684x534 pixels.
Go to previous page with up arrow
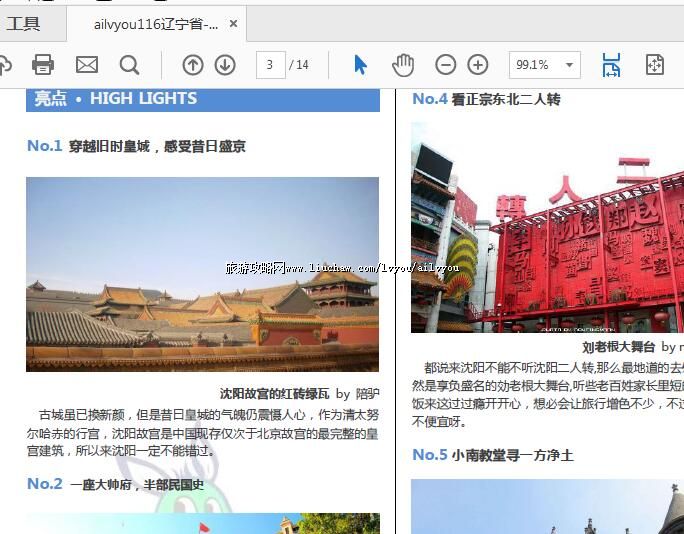(x=193, y=65)
